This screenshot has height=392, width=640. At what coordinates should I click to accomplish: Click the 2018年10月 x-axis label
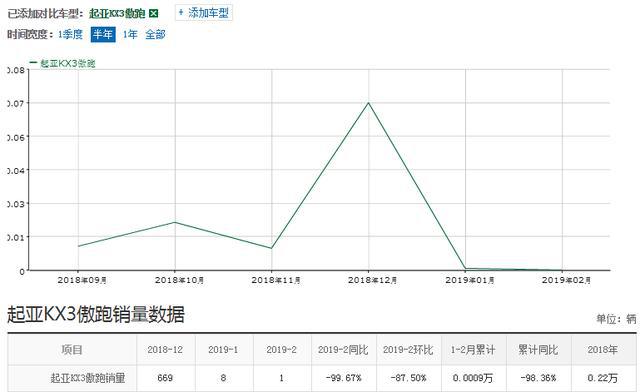179,281
